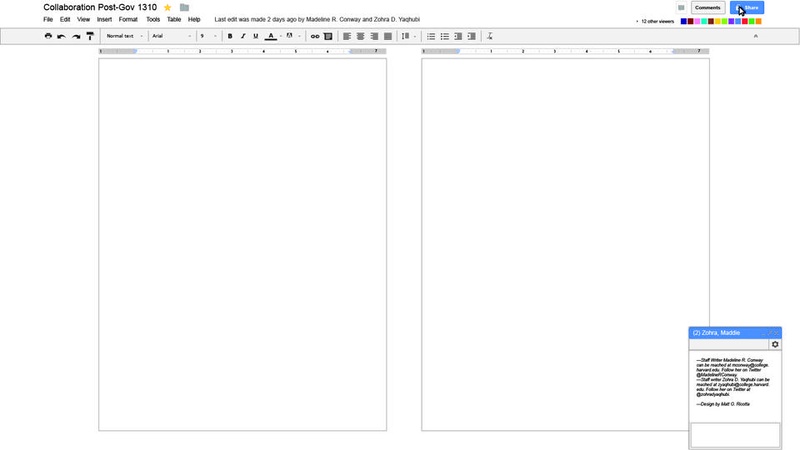Image resolution: width=800 pixels, height=450 pixels.
Task: Click the (2) Zohra, Maddie chat header
Action: coord(735,333)
